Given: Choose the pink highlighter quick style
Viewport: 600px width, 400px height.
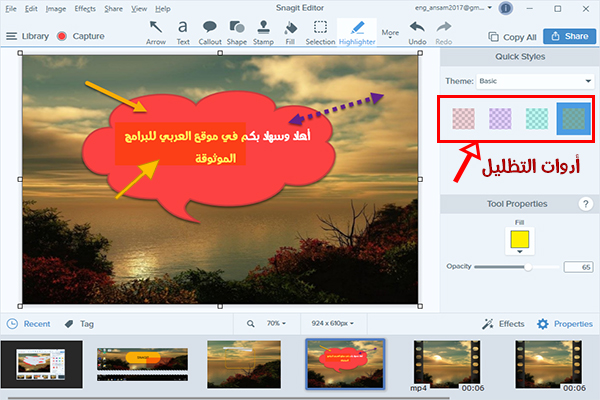Looking at the screenshot, I should (x=463, y=119).
